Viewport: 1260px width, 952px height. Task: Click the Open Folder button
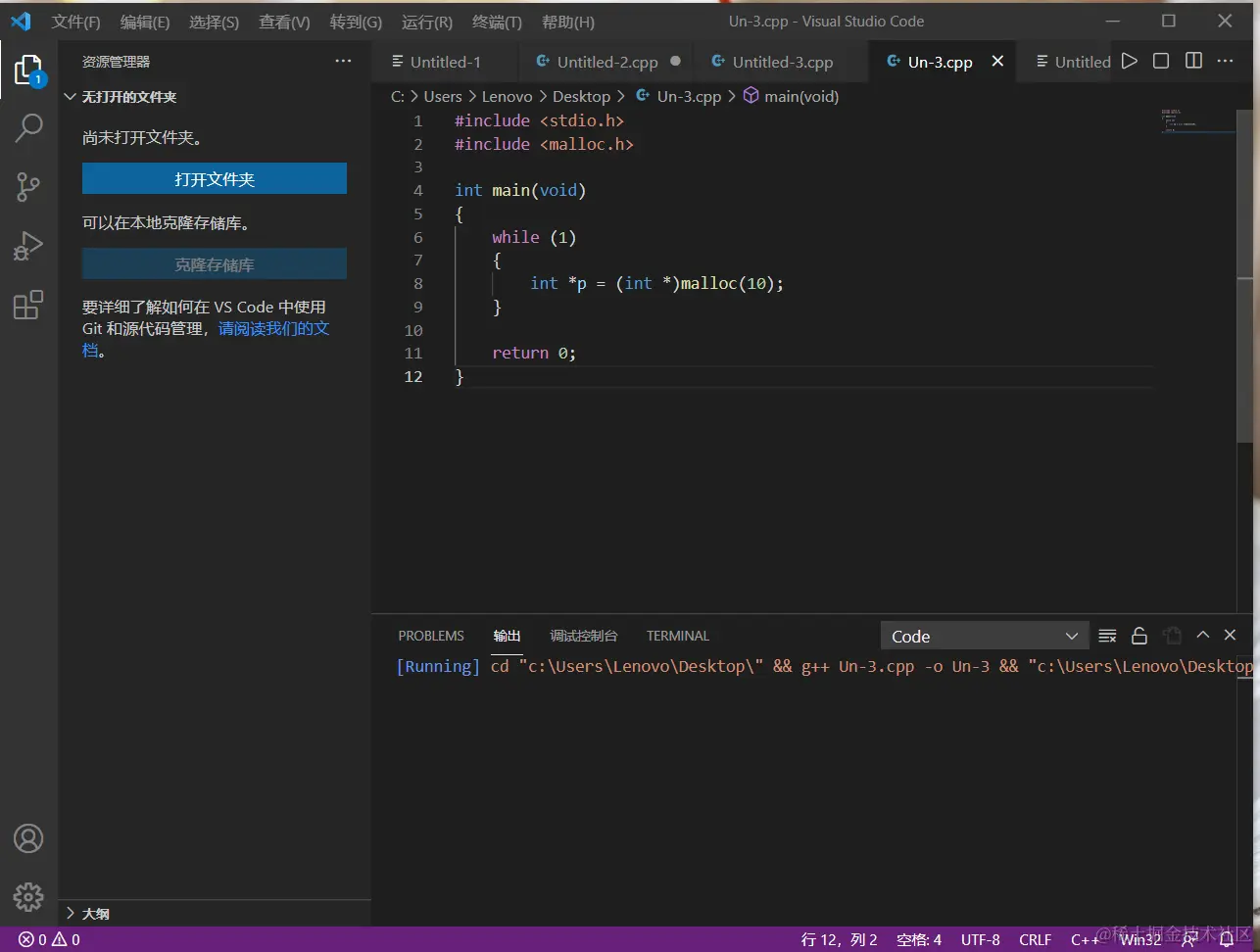pyautogui.click(x=215, y=179)
